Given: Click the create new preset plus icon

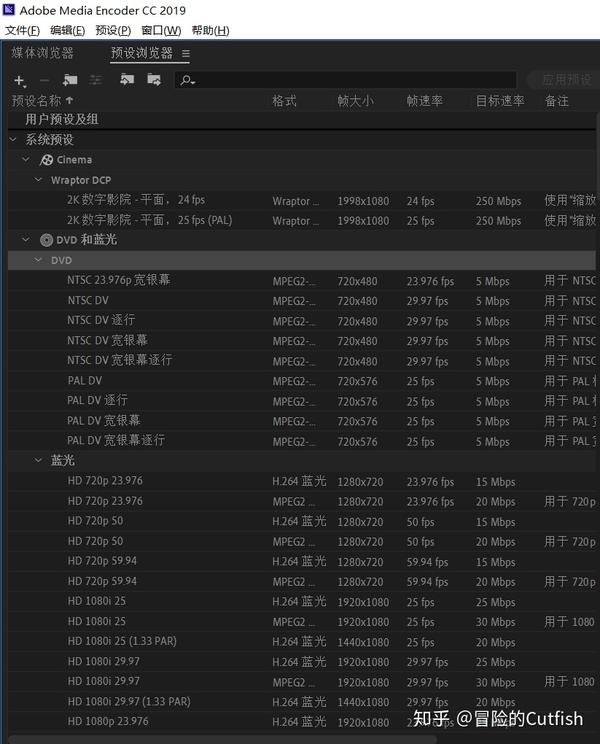Looking at the screenshot, I should pos(19,81).
